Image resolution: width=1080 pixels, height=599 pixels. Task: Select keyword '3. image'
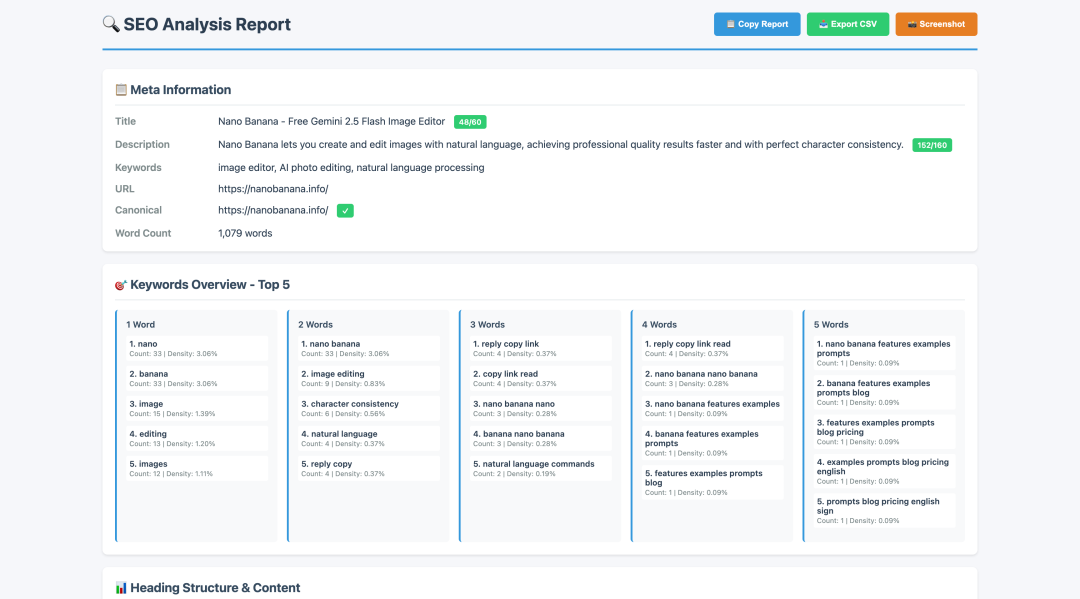(x=197, y=408)
